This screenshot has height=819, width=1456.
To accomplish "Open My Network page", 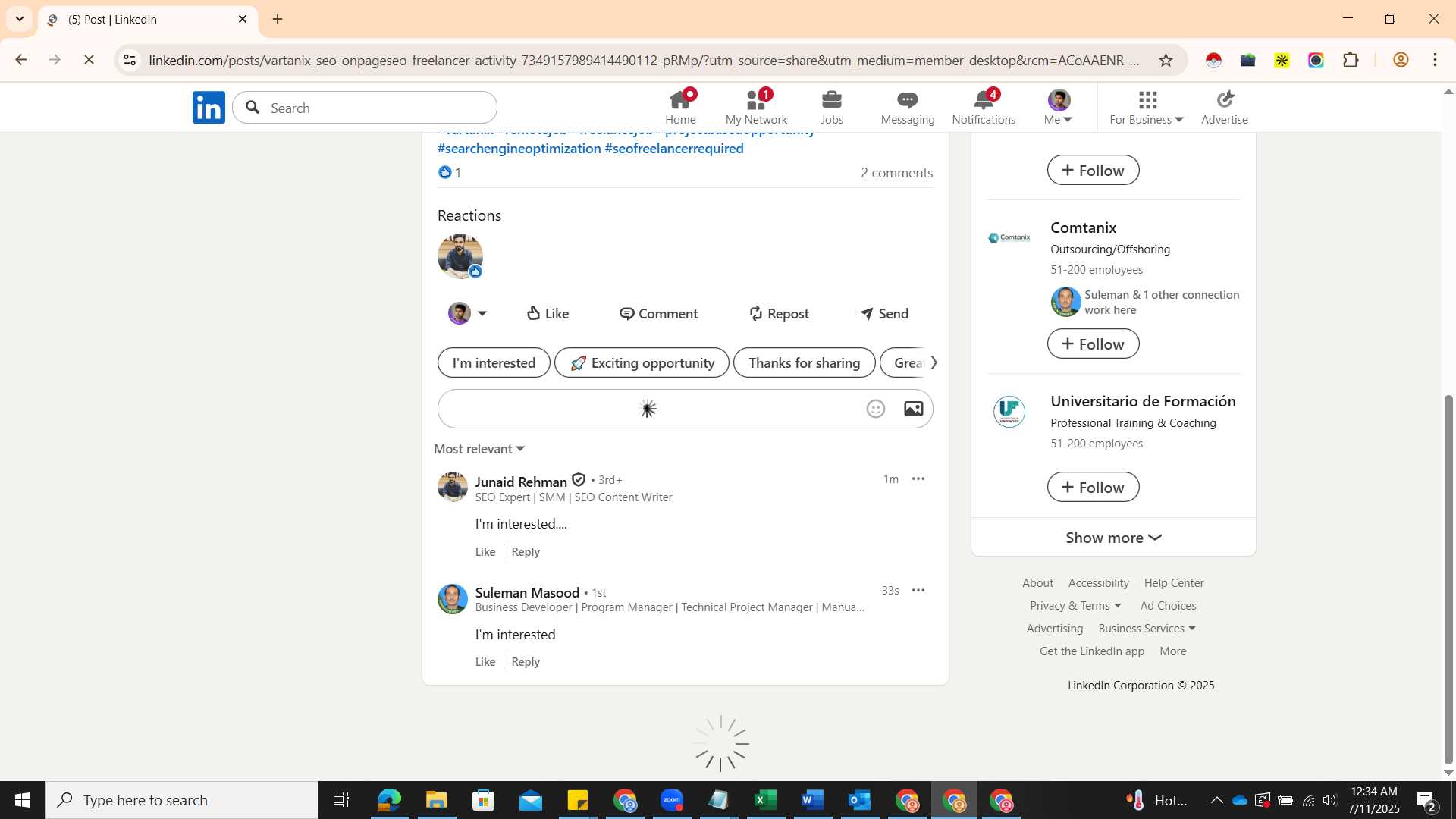I will [x=756, y=107].
